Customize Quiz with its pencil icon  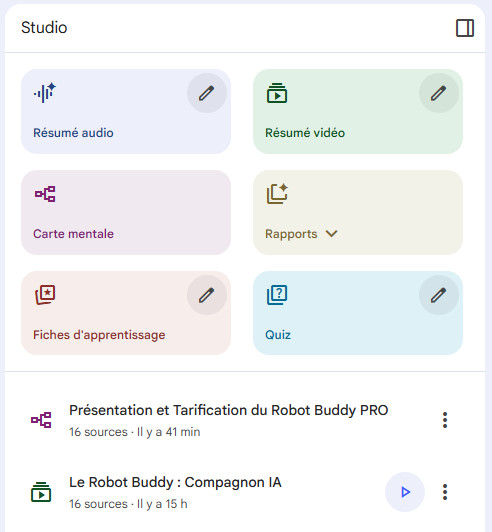(x=439, y=295)
